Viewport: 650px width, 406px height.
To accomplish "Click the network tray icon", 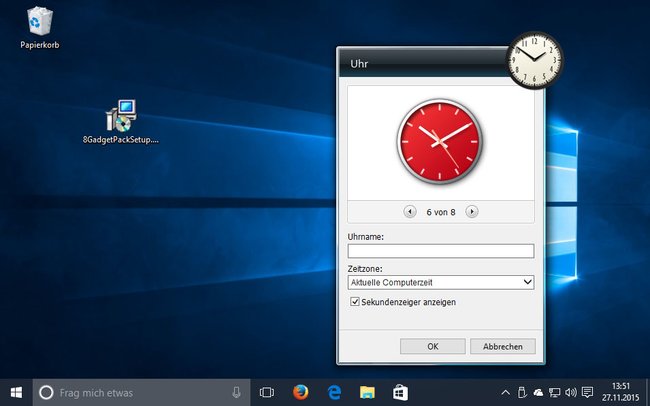I will [x=554, y=392].
